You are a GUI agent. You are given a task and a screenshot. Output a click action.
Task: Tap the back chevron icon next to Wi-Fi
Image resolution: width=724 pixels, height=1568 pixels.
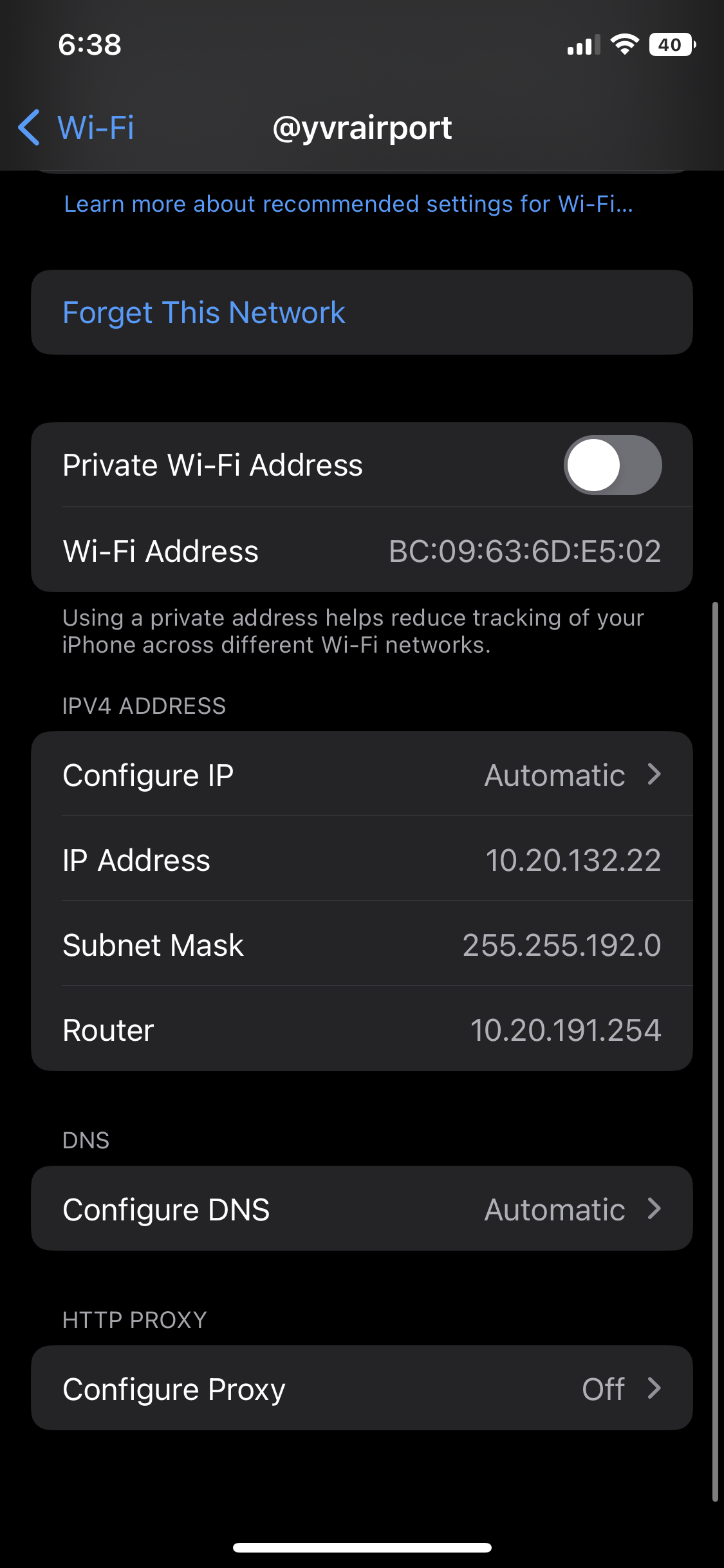29,127
